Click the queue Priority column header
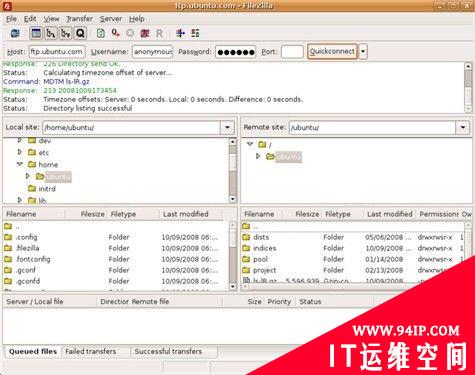This screenshot has height=375, width=475. tap(279, 302)
